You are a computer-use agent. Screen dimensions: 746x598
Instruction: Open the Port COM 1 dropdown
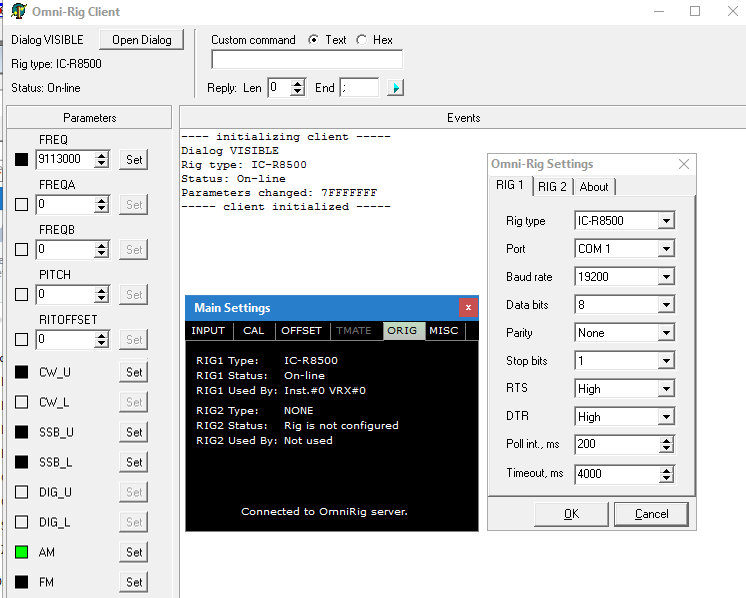click(x=667, y=249)
